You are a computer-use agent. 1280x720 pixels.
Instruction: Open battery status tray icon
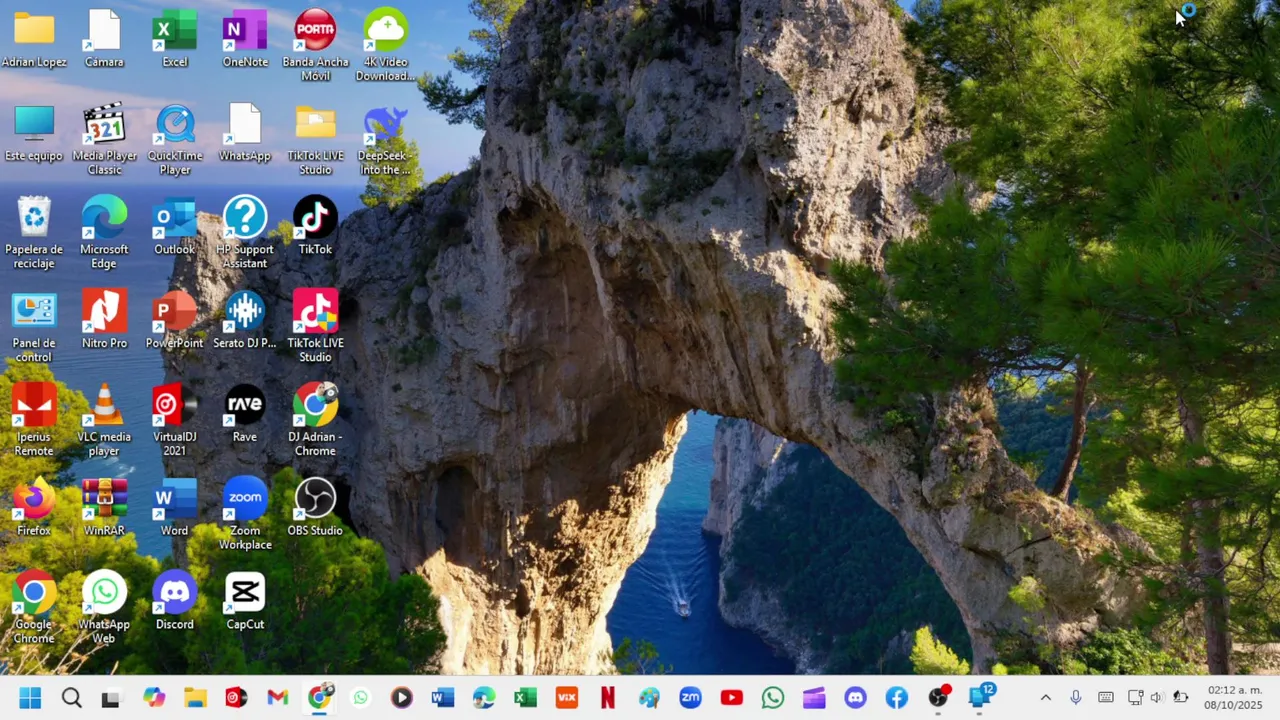tap(1181, 698)
